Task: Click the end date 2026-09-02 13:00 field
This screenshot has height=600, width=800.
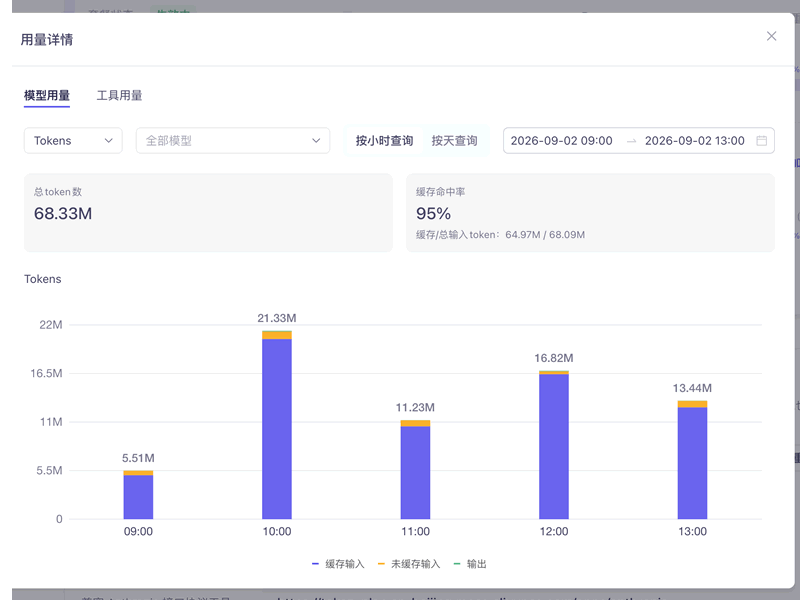Action: pos(694,141)
